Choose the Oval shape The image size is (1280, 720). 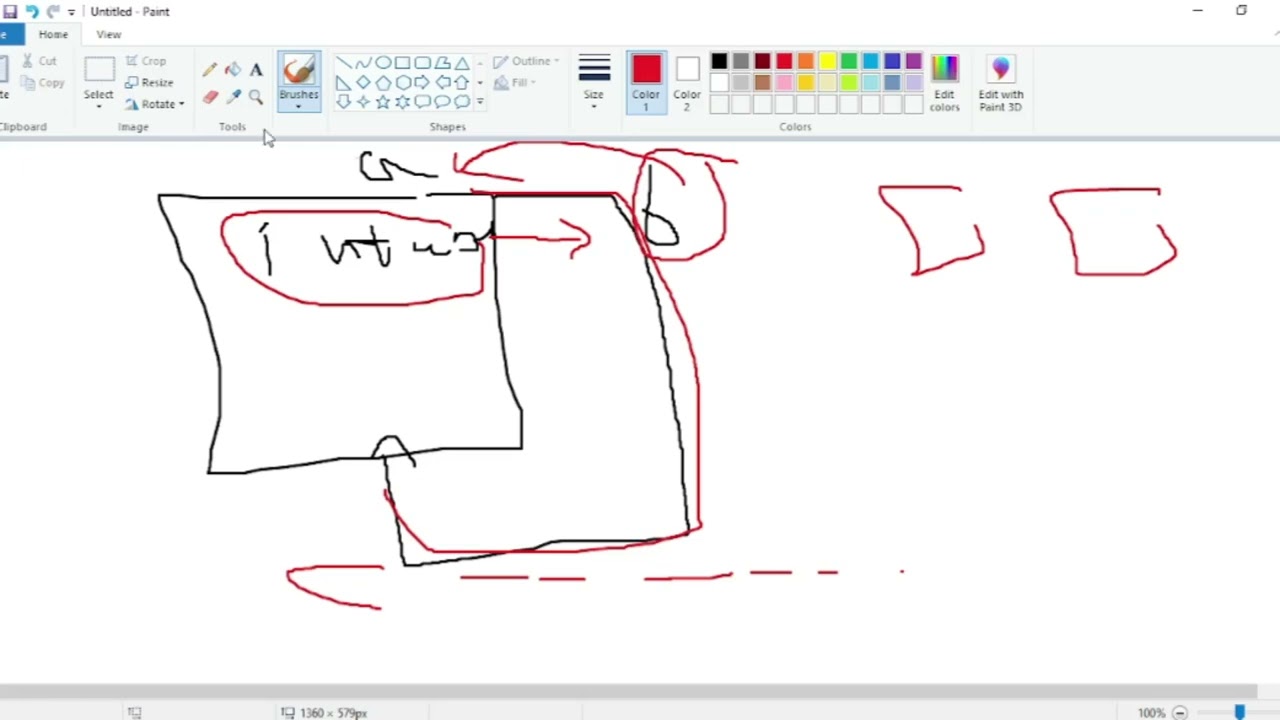(383, 63)
